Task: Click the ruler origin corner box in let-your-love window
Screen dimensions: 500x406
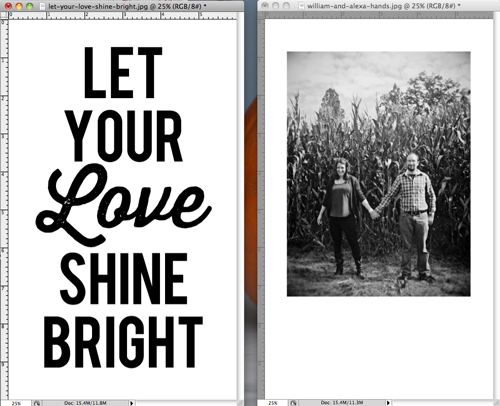Action: 4,15
